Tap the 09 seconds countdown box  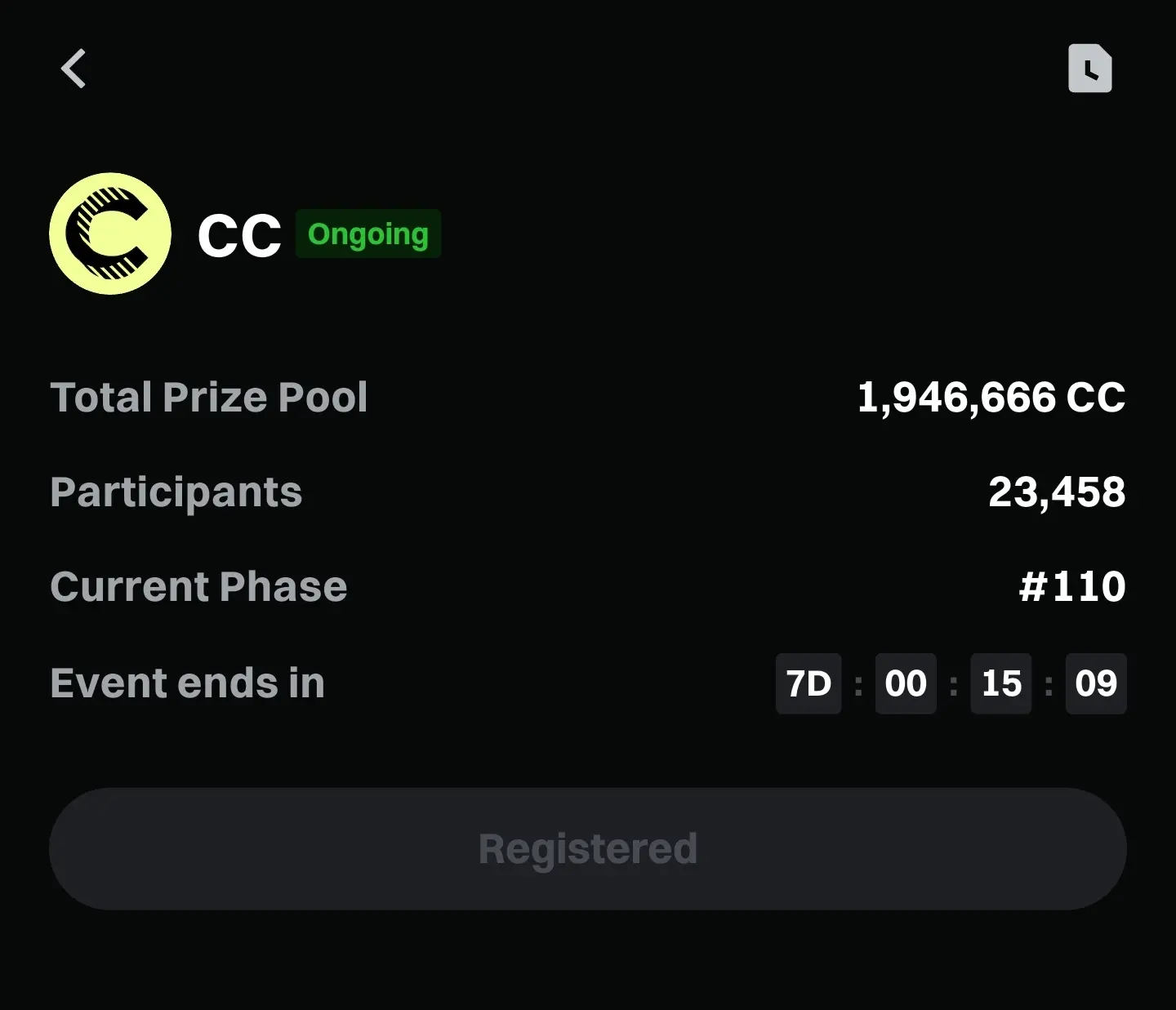point(1095,683)
